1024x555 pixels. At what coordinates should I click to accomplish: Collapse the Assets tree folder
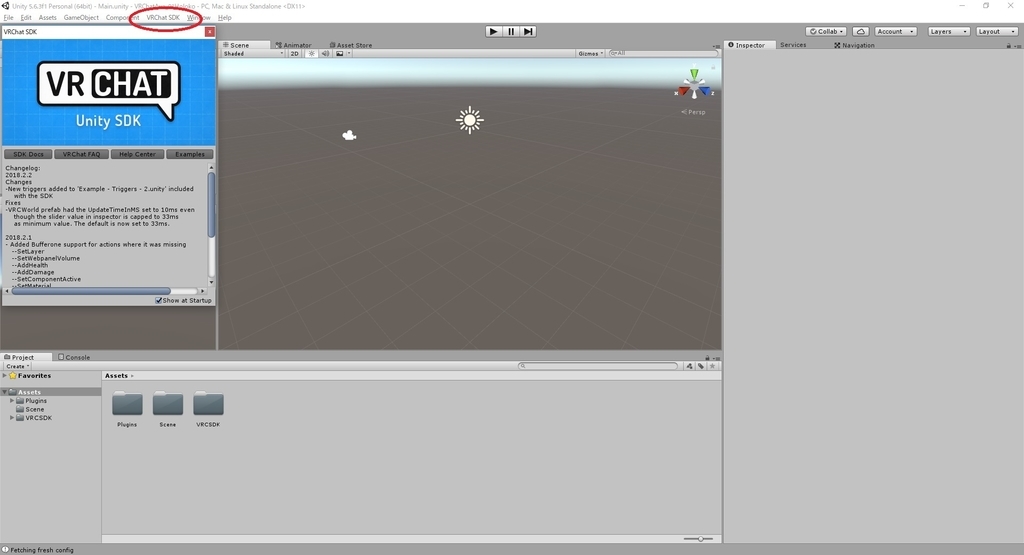[x=5, y=392]
